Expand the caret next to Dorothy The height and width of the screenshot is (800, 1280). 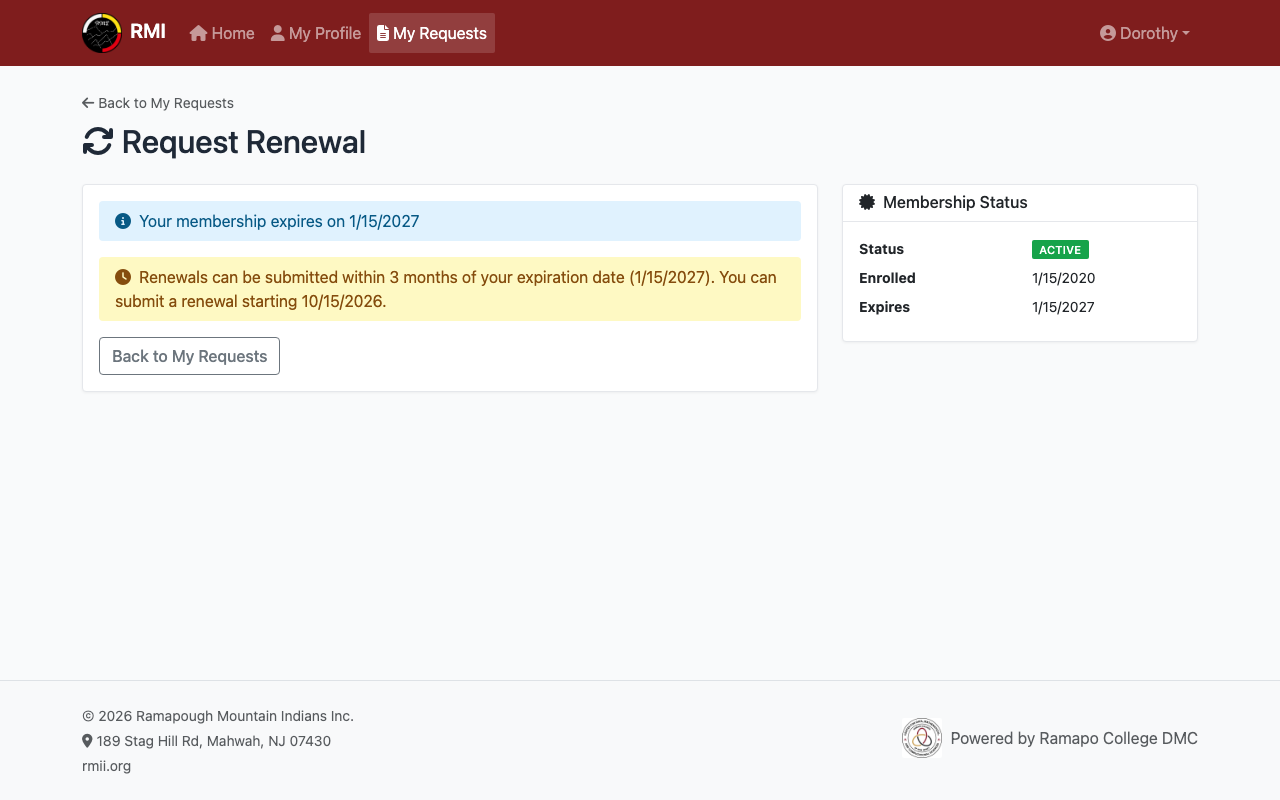point(1185,33)
